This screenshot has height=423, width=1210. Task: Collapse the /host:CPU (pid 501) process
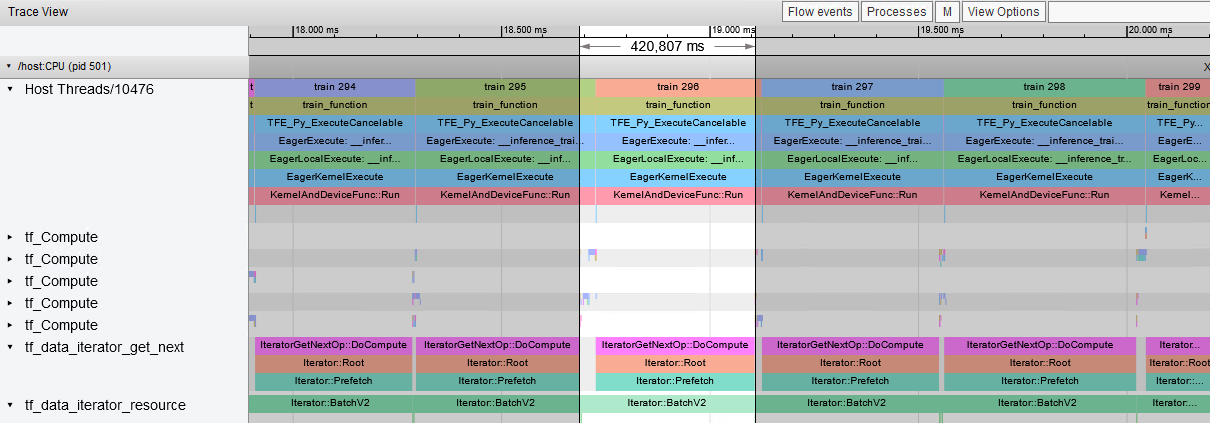click(10, 66)
